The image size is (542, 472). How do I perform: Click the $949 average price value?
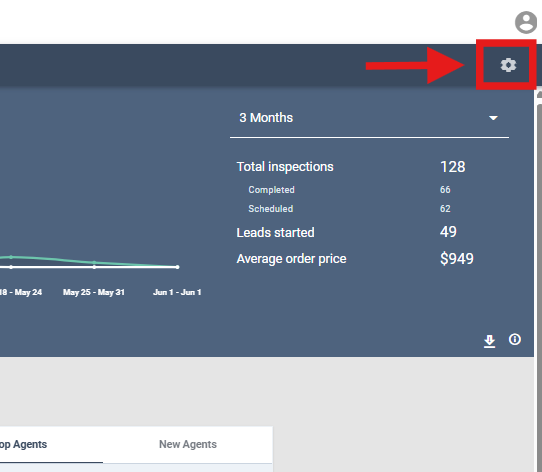(457, 259)
